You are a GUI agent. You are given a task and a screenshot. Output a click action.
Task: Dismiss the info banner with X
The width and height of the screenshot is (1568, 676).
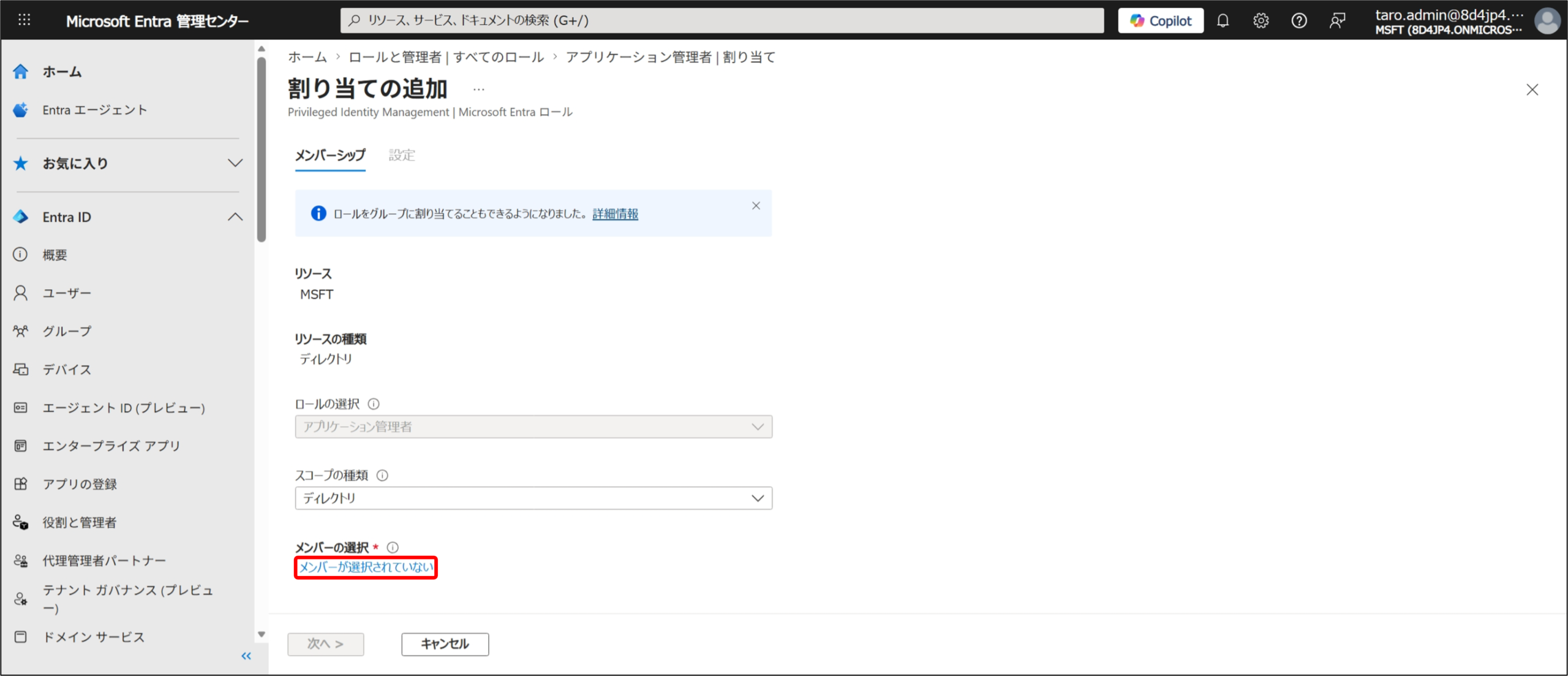point(756,206)
